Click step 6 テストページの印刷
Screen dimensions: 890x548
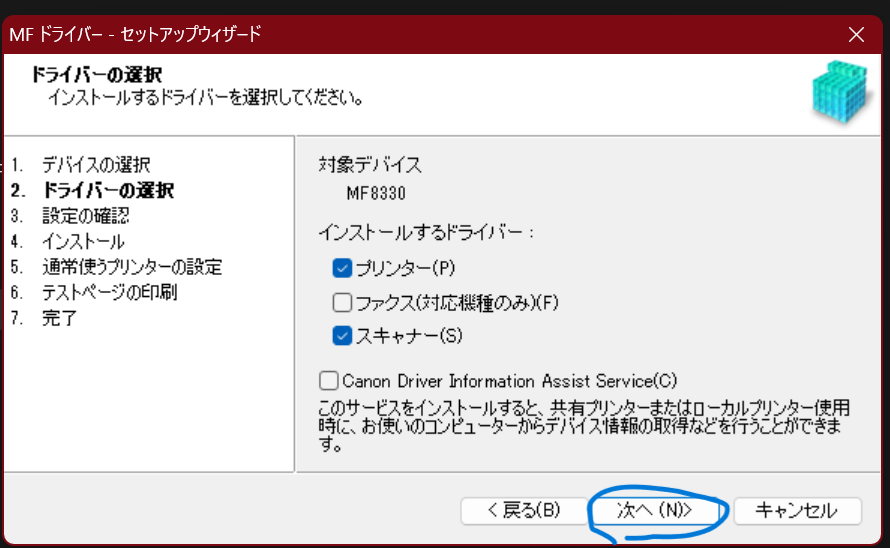coord(109,293)
